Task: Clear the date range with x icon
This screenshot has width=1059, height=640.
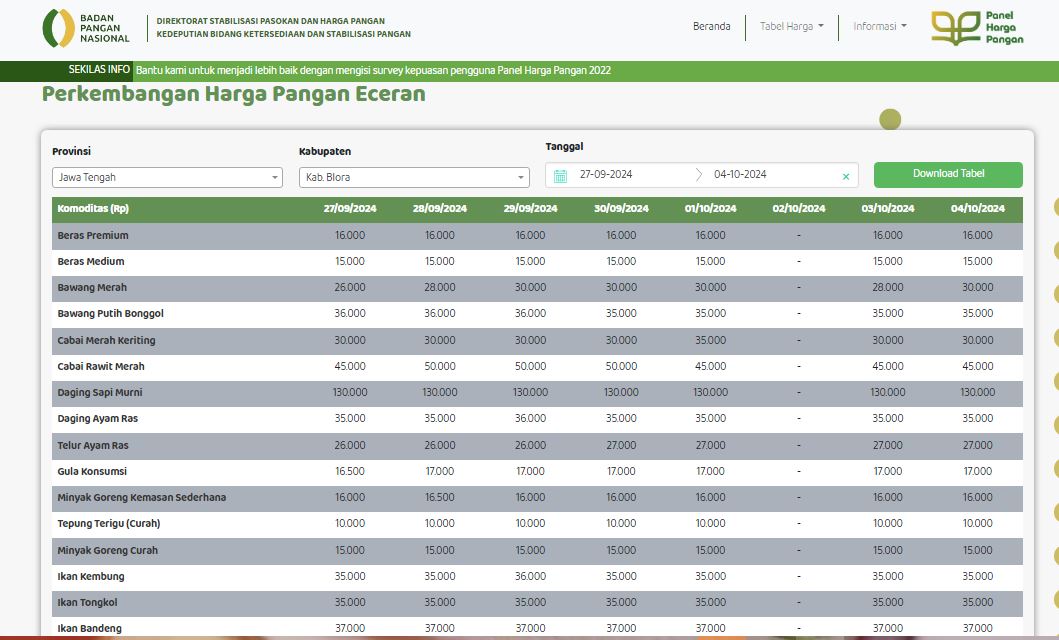Action: pyautogui.click(x=846, y=176)
